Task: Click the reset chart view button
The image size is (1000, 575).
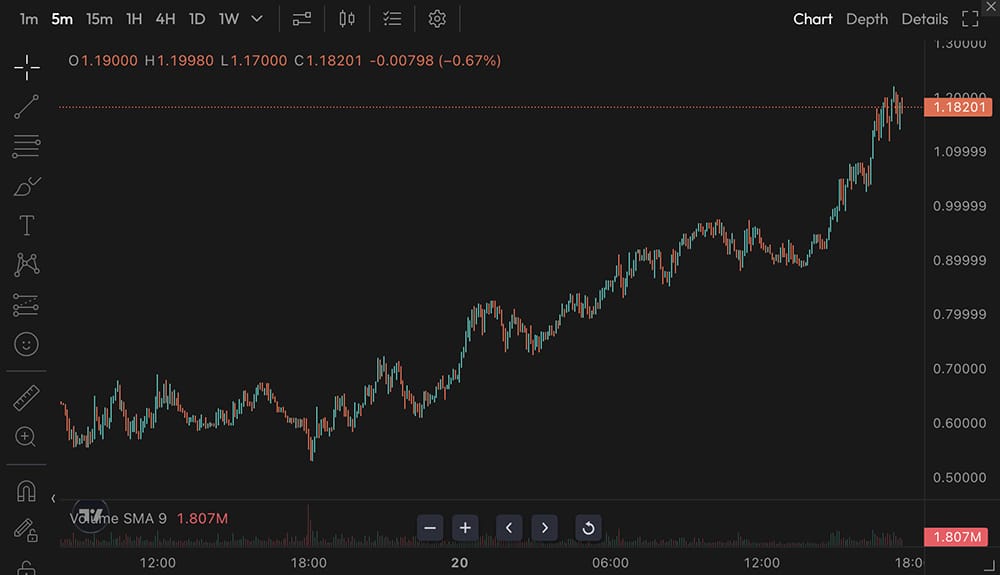Action: pyautogui.click(x=589, y=527)
